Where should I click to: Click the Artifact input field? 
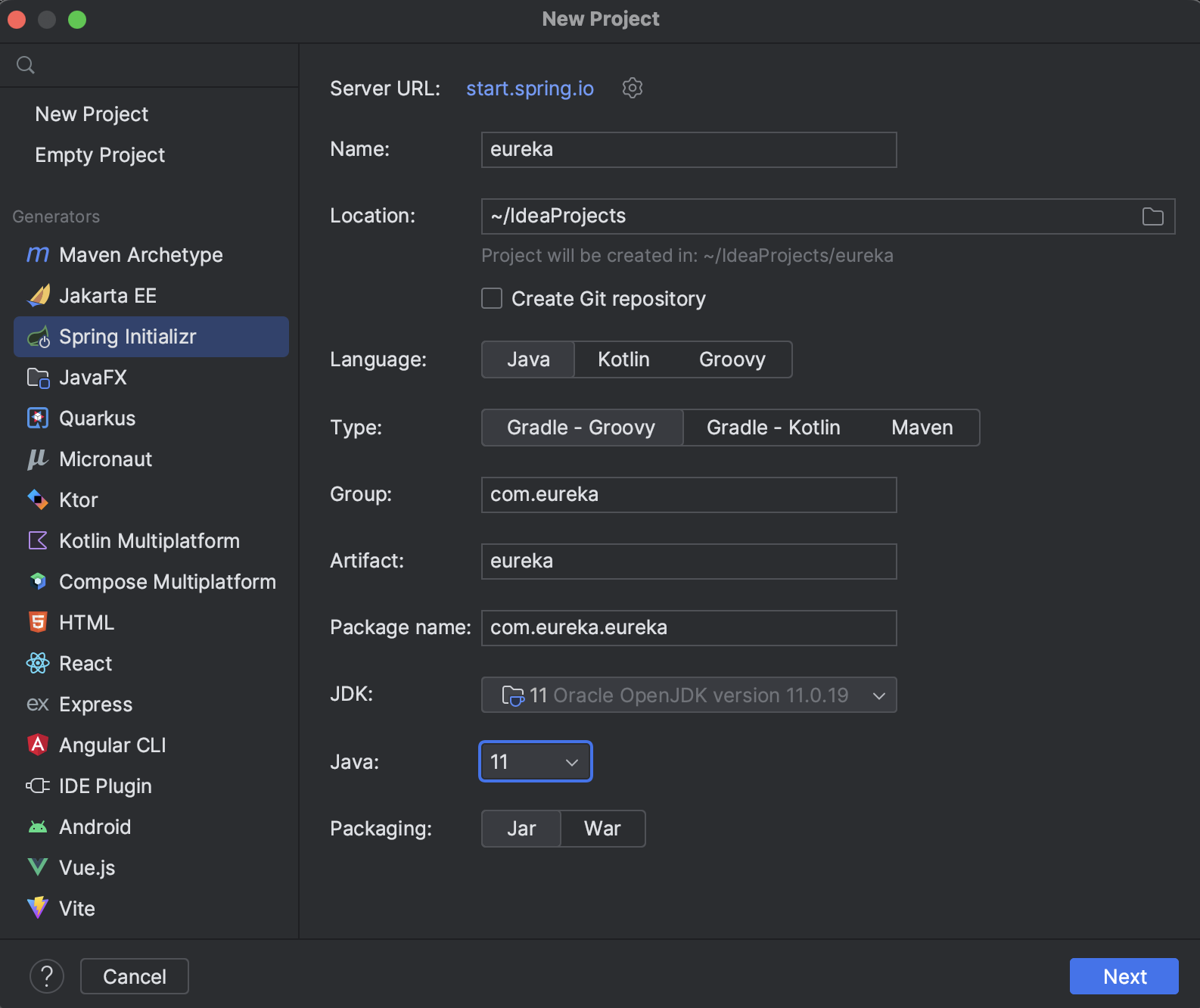pyautogui.click(x=689, y=562)
